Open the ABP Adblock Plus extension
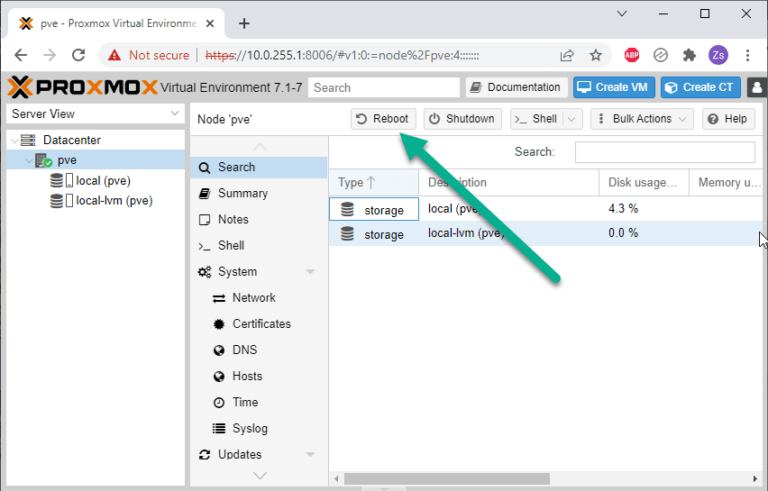768x491 pixels. tap(631, 55)
